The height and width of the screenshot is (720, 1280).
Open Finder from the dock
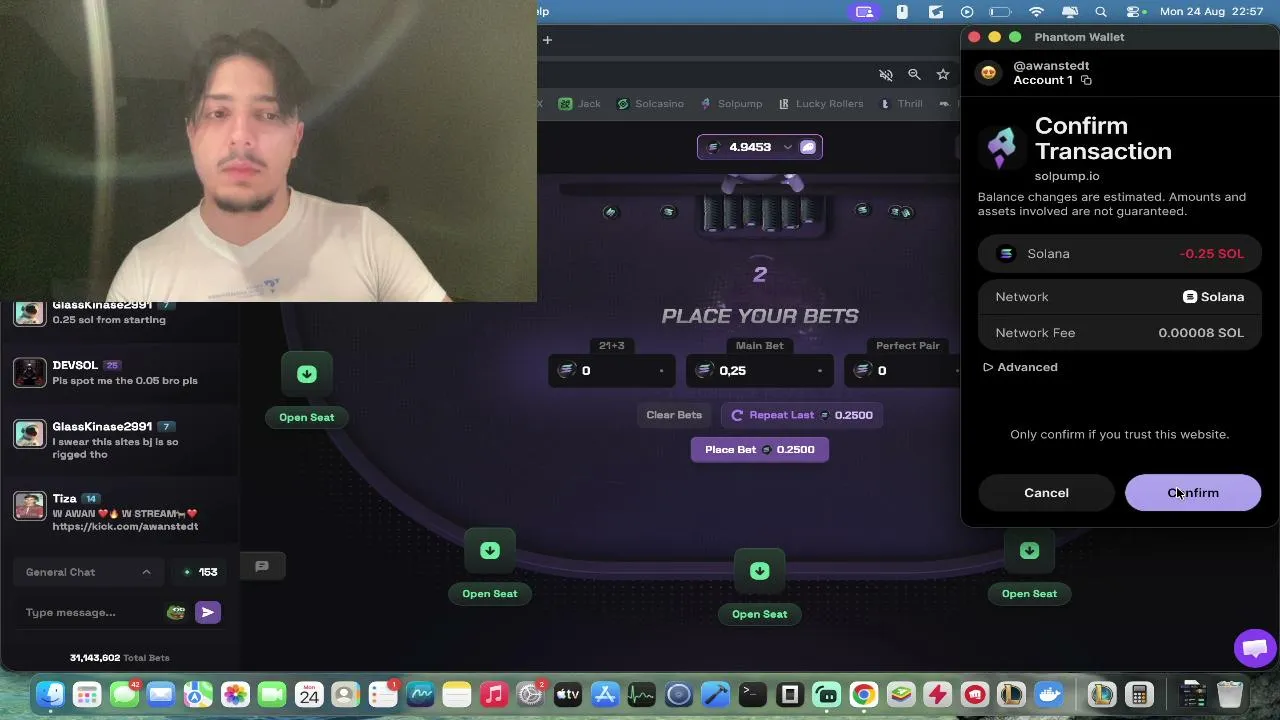50,694
